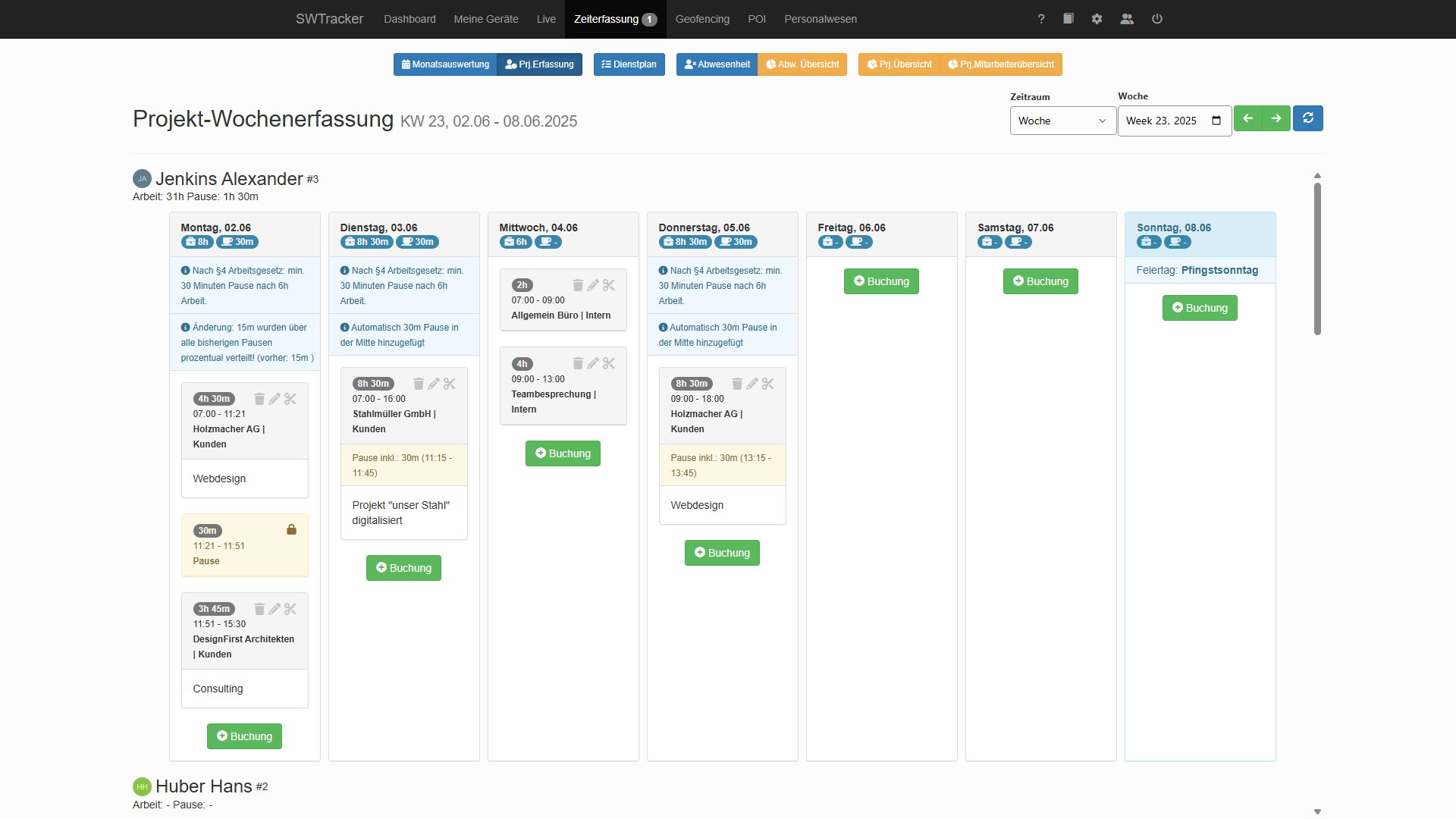
Task: Open settings gear icon in navbar
Action: [x=1097, y=19]
